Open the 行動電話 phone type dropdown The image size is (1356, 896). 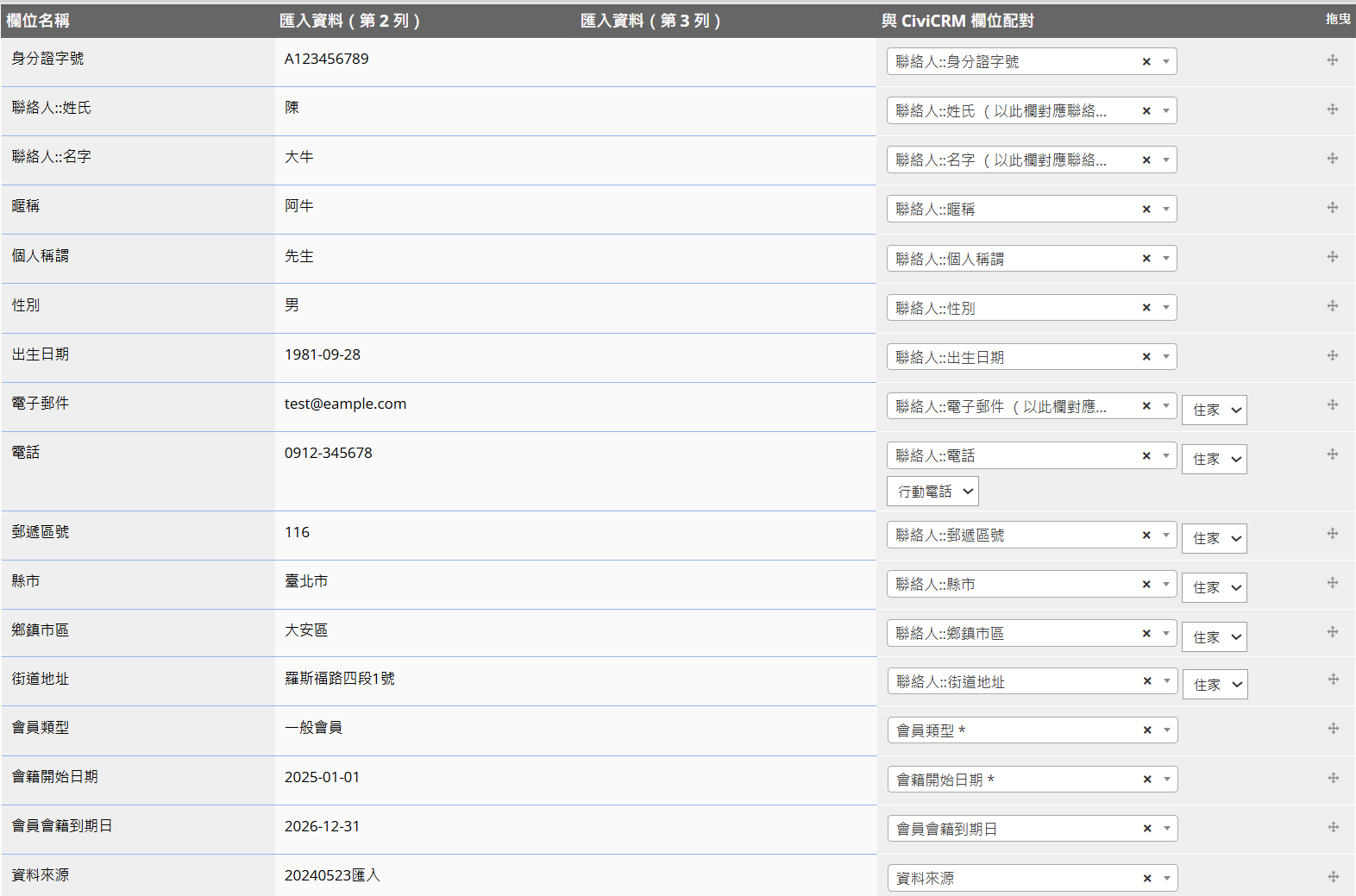pyautogui.click(x=932, y=492)
